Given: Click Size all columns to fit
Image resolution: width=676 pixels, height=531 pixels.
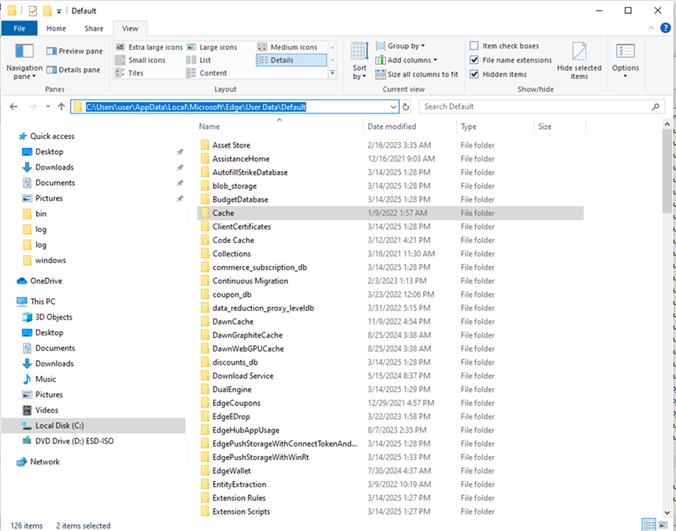Looking at the screenshot, I should coord(417,74).
